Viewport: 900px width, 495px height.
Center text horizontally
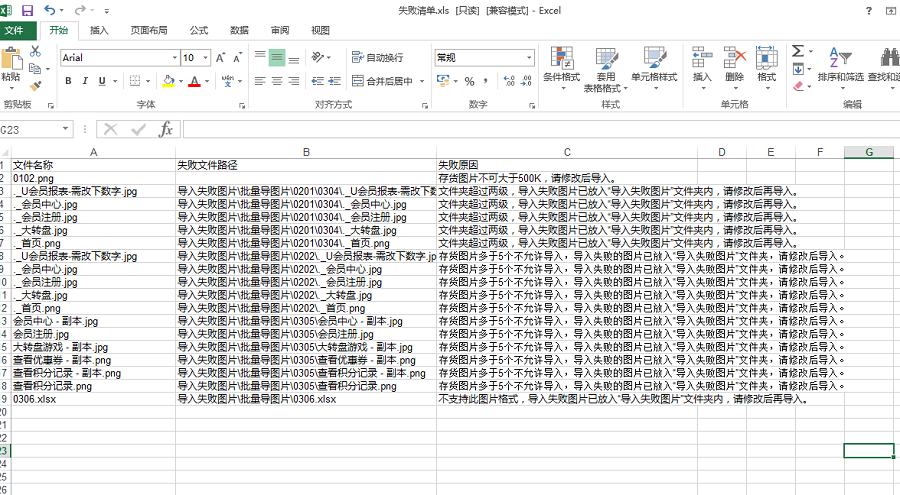[x=277, y=81]
